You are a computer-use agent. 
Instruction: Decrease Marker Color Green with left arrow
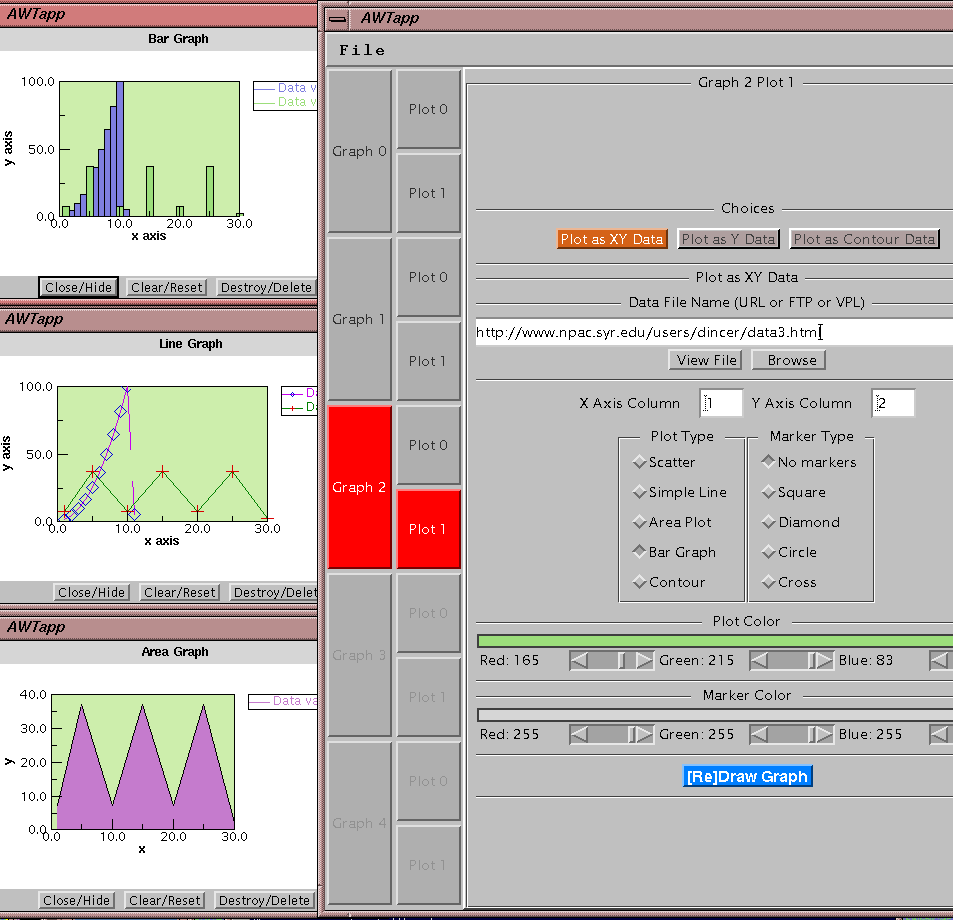click(759, 734)
